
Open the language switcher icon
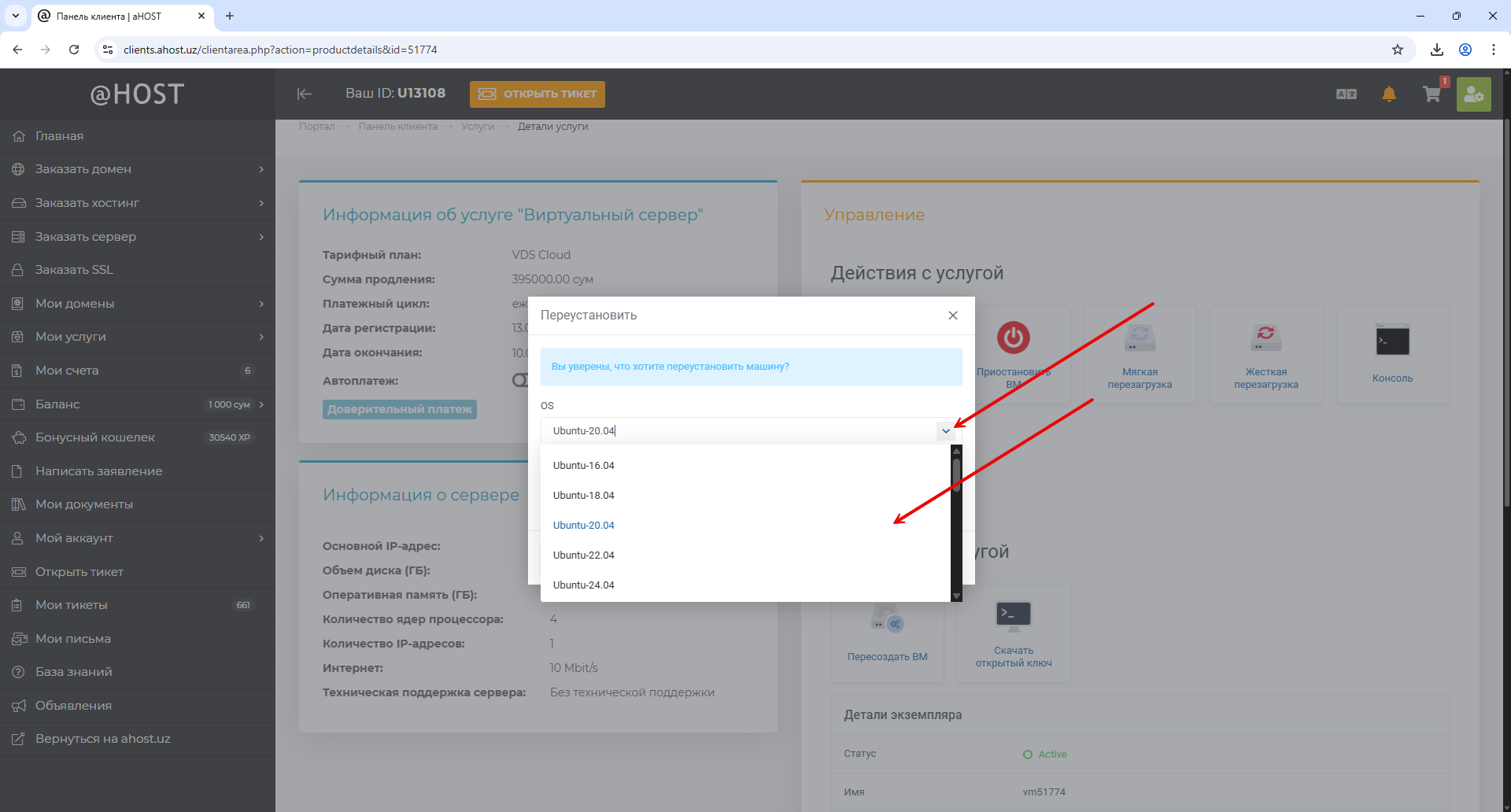tap(1347, 94)
